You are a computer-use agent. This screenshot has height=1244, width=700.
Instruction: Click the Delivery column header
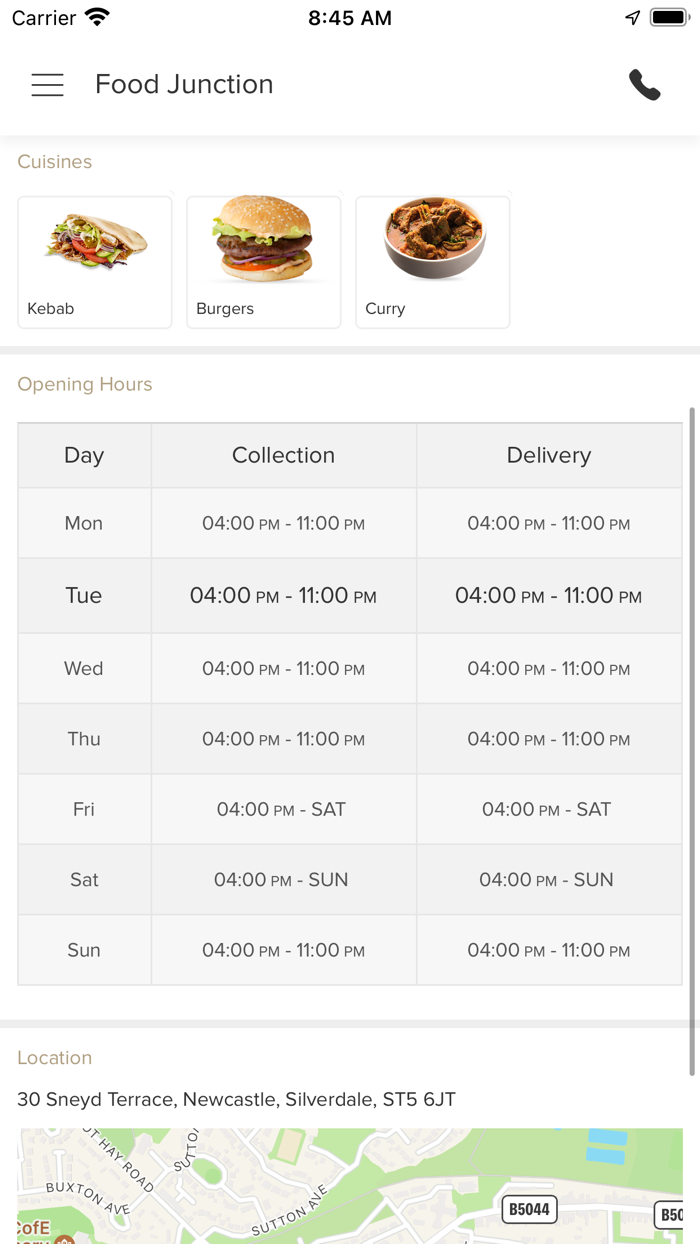point(549,455)
